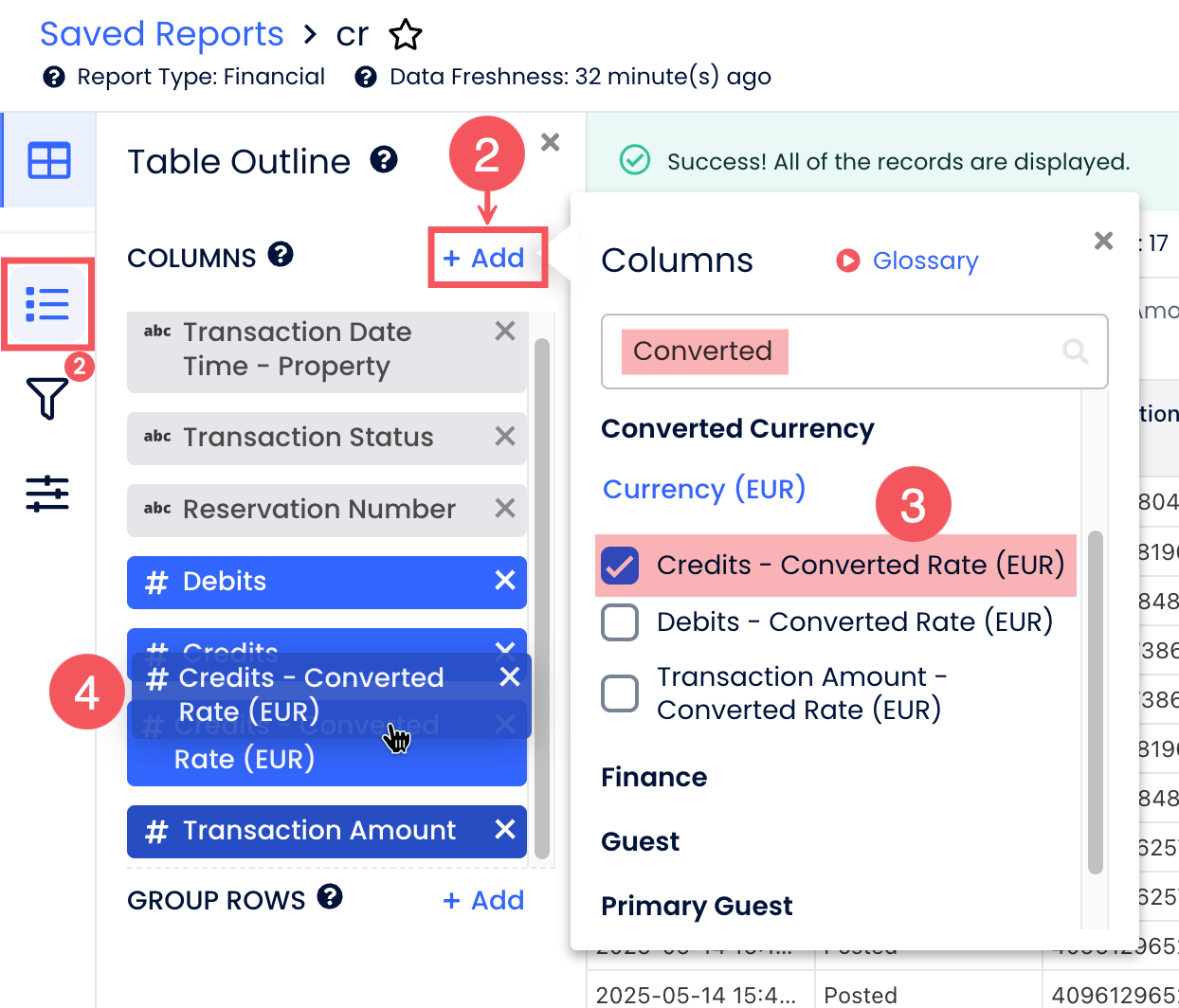
Task: Click + Add next to GROUP ROWS
Action: coord(484,900)
